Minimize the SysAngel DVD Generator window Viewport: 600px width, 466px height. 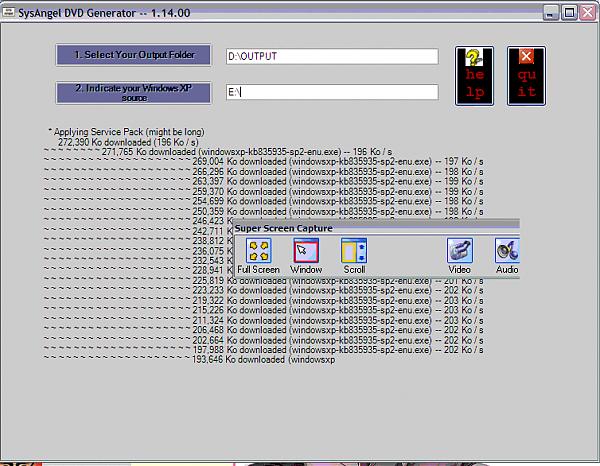pos(550,13)
